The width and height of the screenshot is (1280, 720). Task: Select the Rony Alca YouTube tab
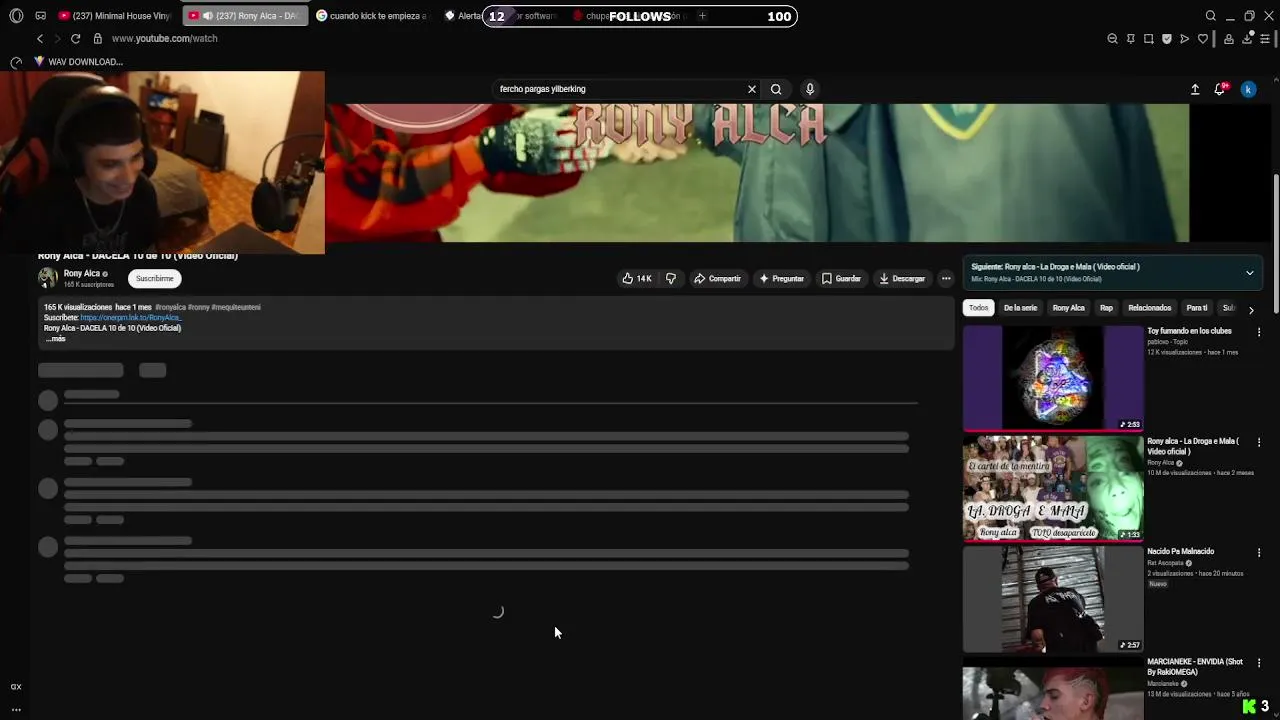[245, 16]
